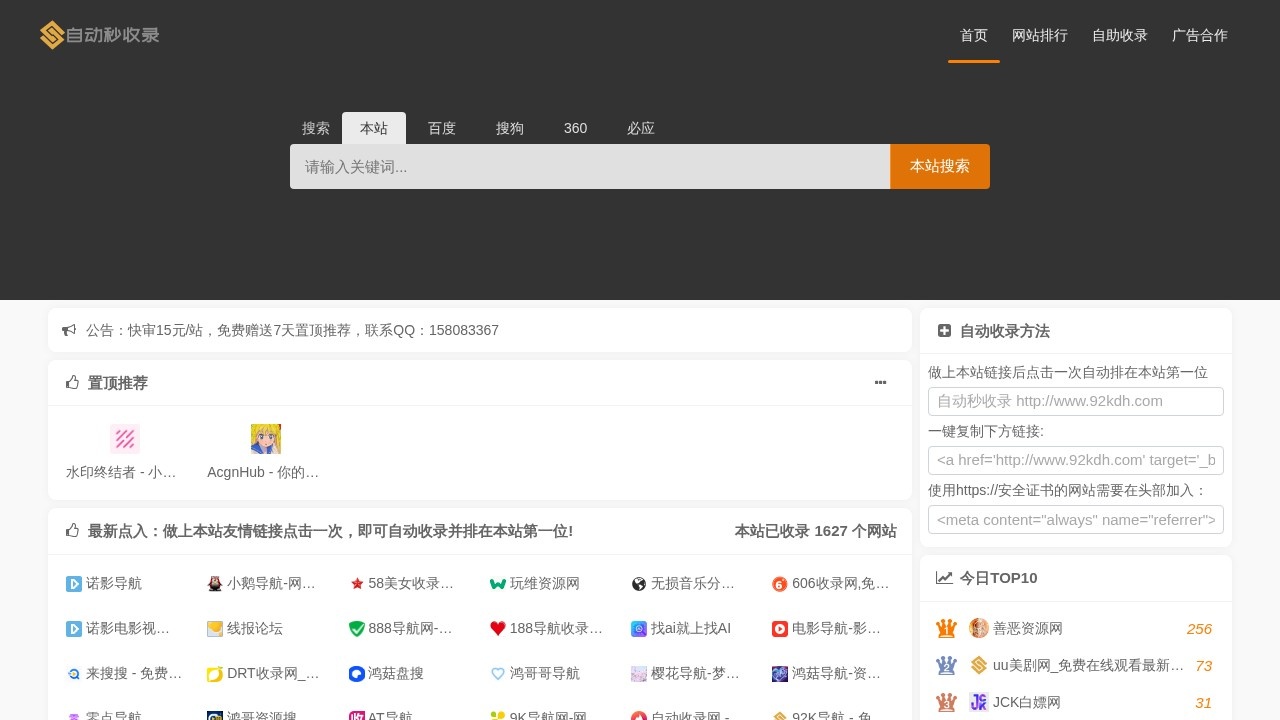Open 线报论坛 link
This screenshot has width=1280, height=720.
(x=255, y=629)
